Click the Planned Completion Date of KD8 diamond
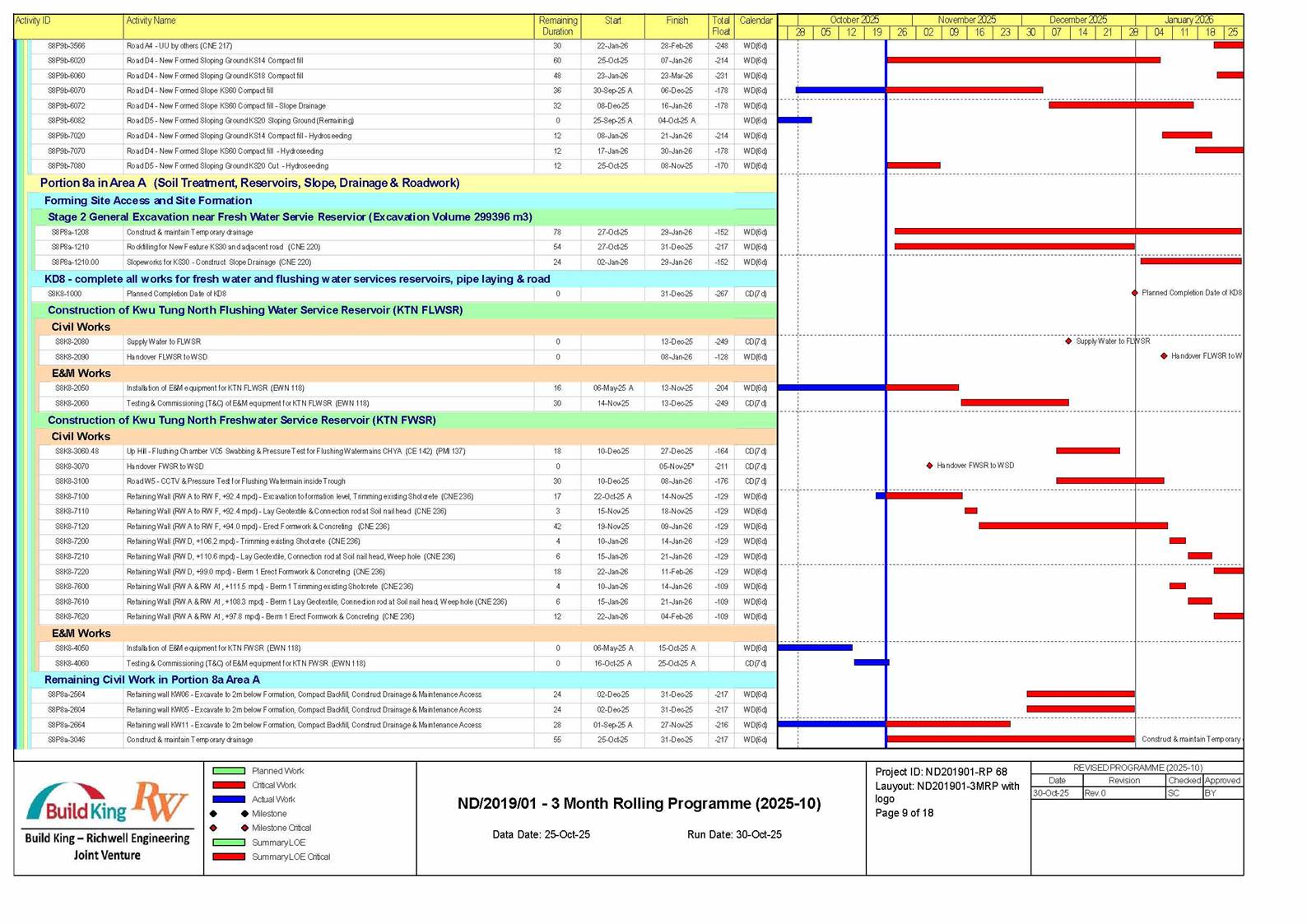This screenshot has height=924, width=1307. tap(1135, 293)
